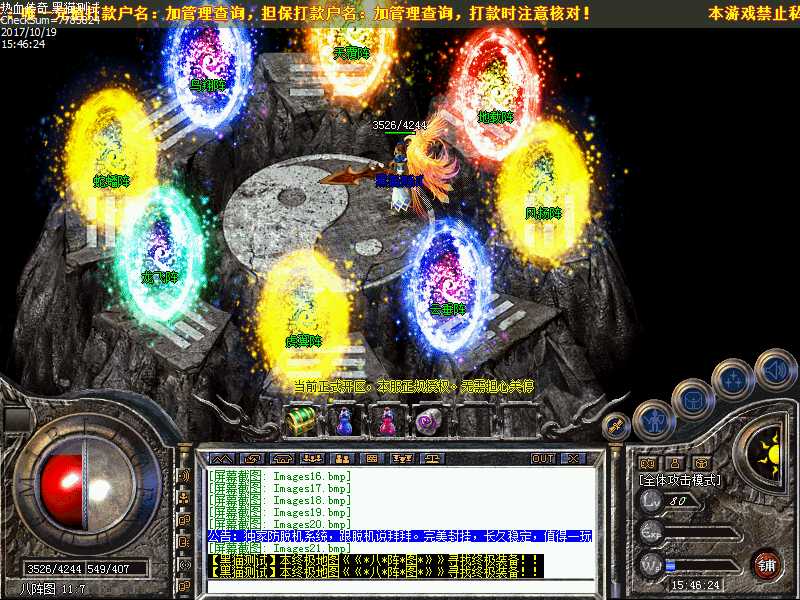Enter the 风扬阵 yellow portal

(543, 194)
